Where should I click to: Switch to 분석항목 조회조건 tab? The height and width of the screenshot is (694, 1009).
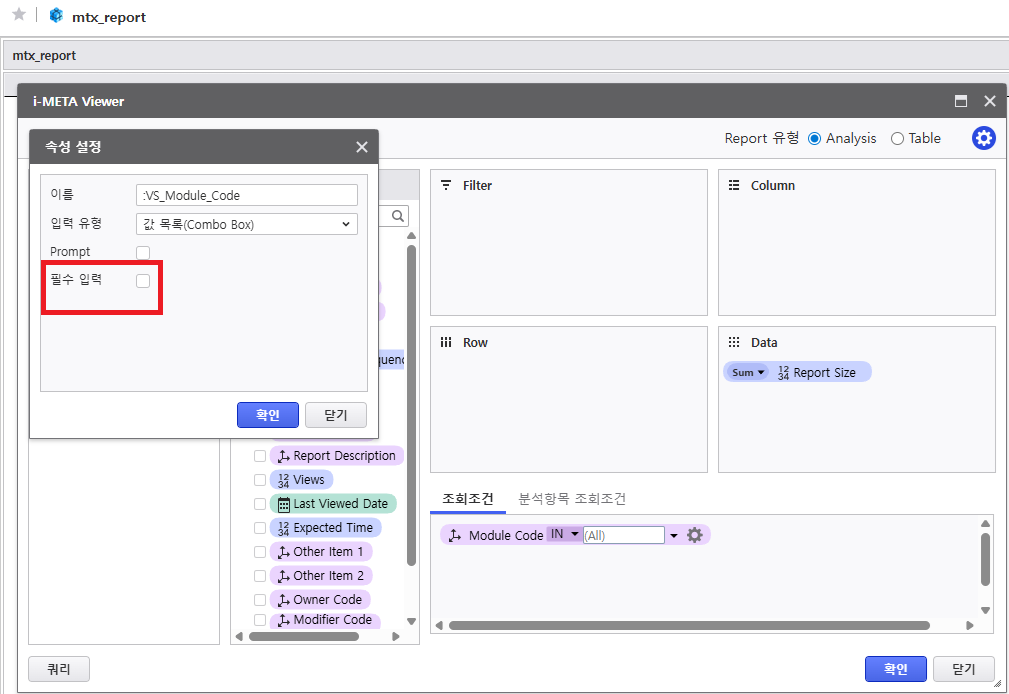571,499
